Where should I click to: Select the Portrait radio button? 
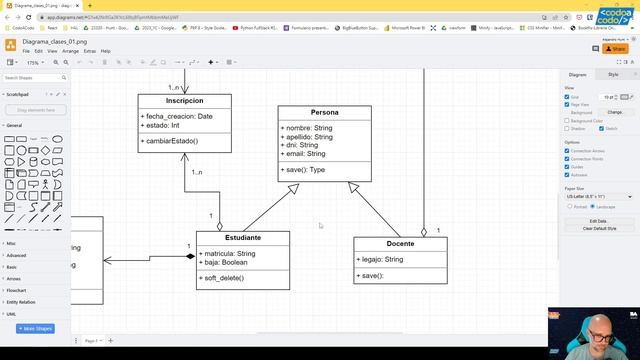point(570,207)
